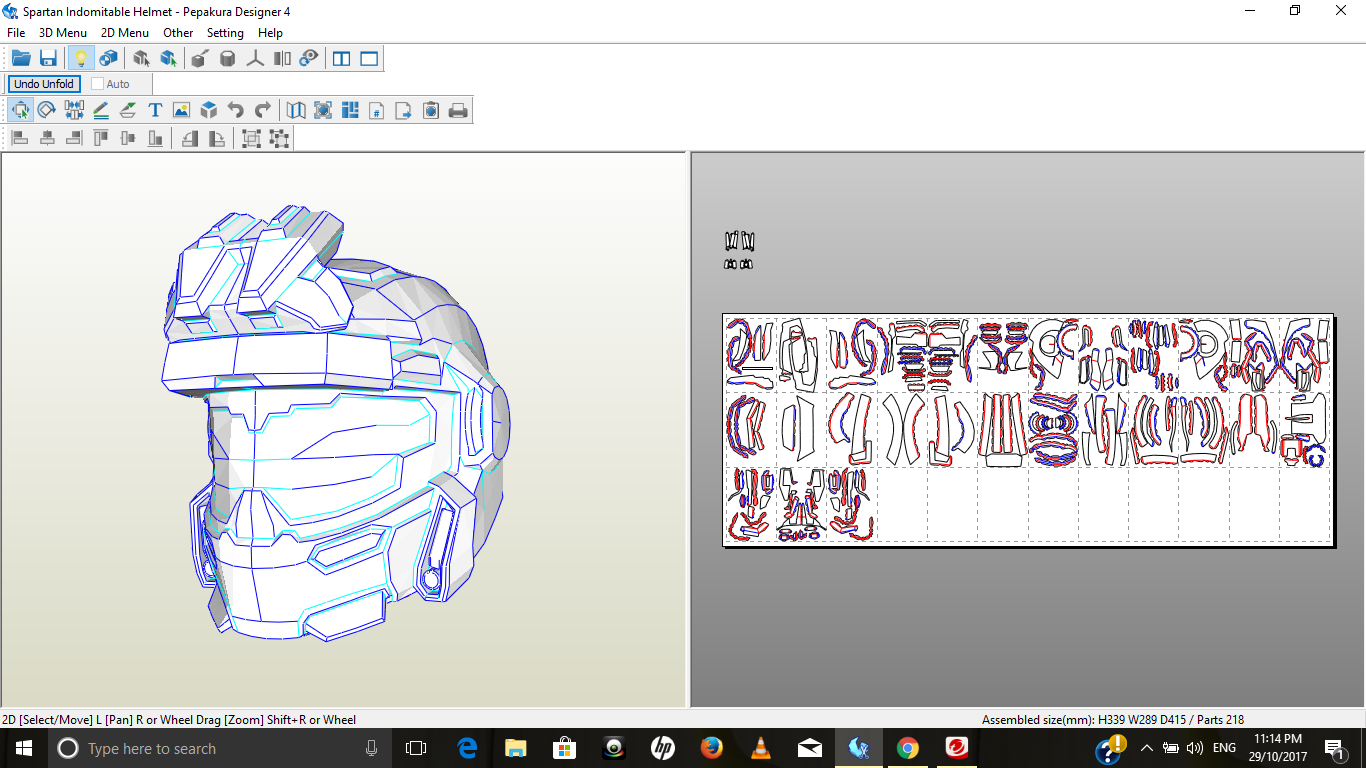Open the Setting menu

(225, 33)
